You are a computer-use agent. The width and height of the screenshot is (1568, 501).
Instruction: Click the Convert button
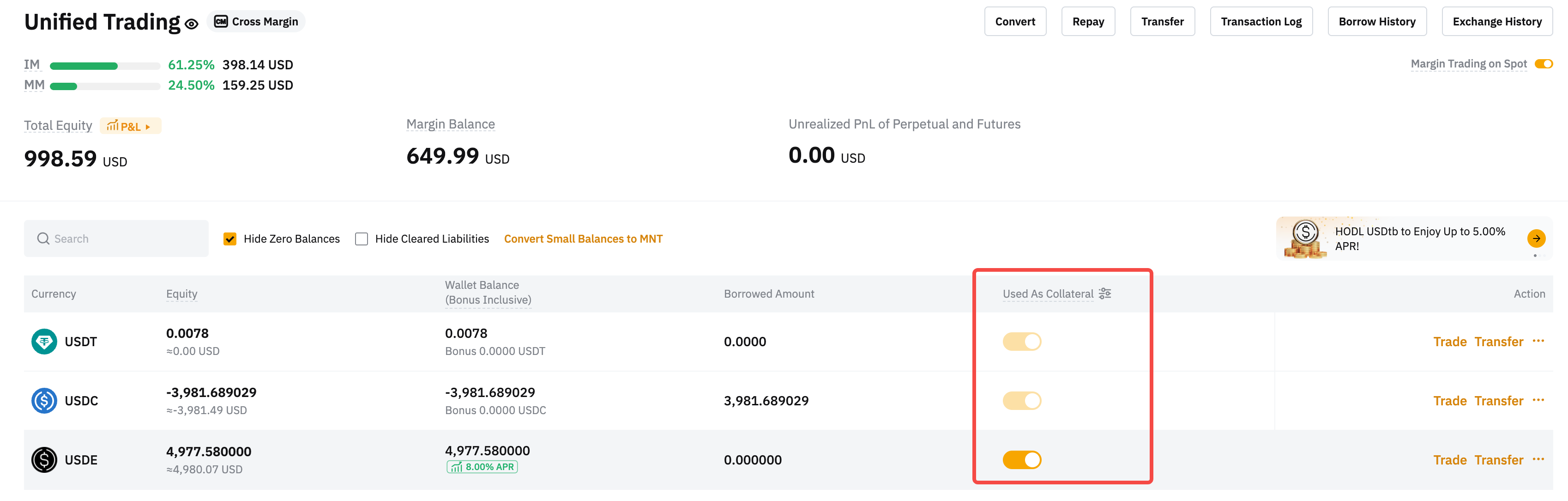[1015, 21]
